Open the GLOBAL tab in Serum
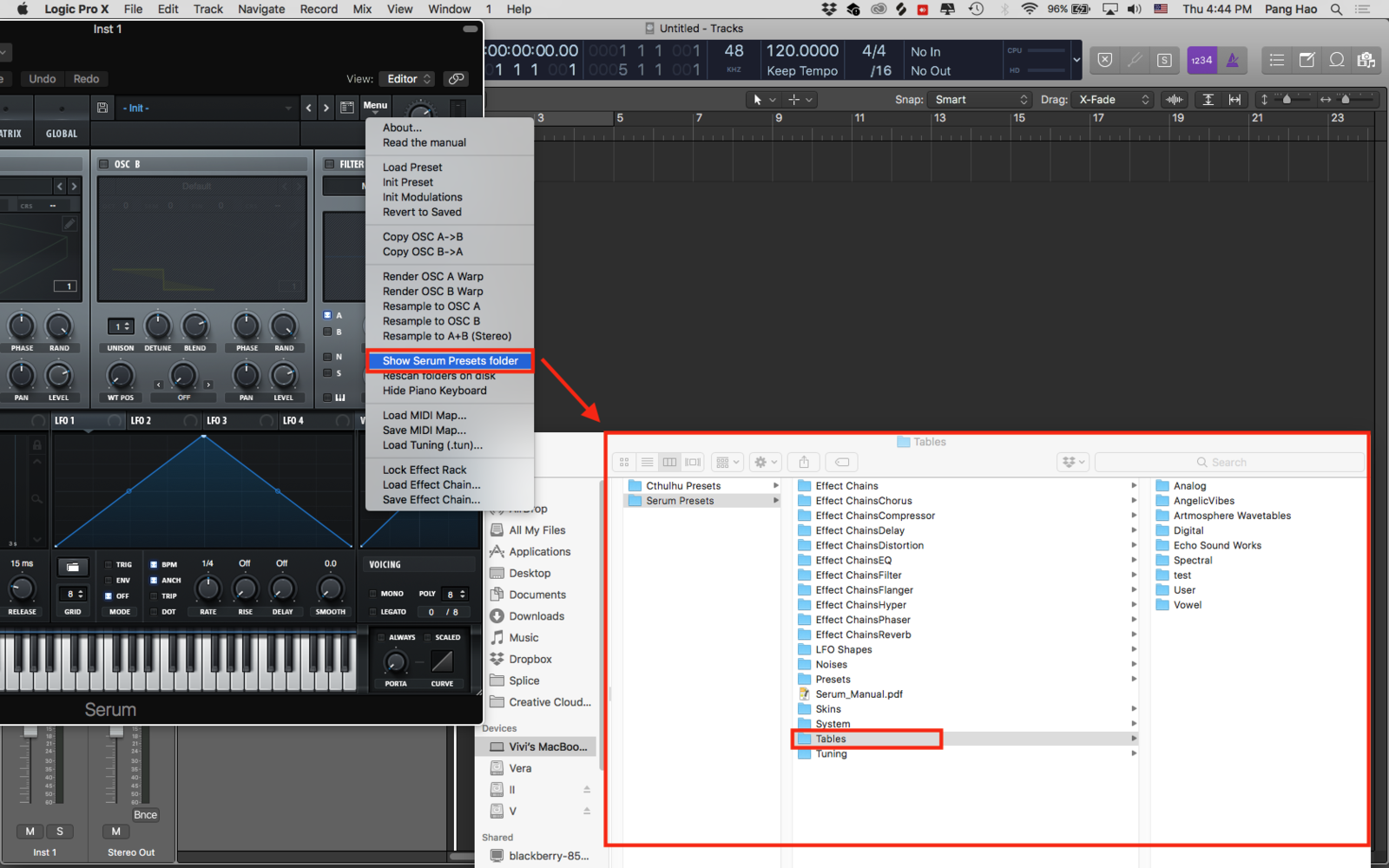The width and height of the screenshot is (1389, 868). [x=61, y=134]
